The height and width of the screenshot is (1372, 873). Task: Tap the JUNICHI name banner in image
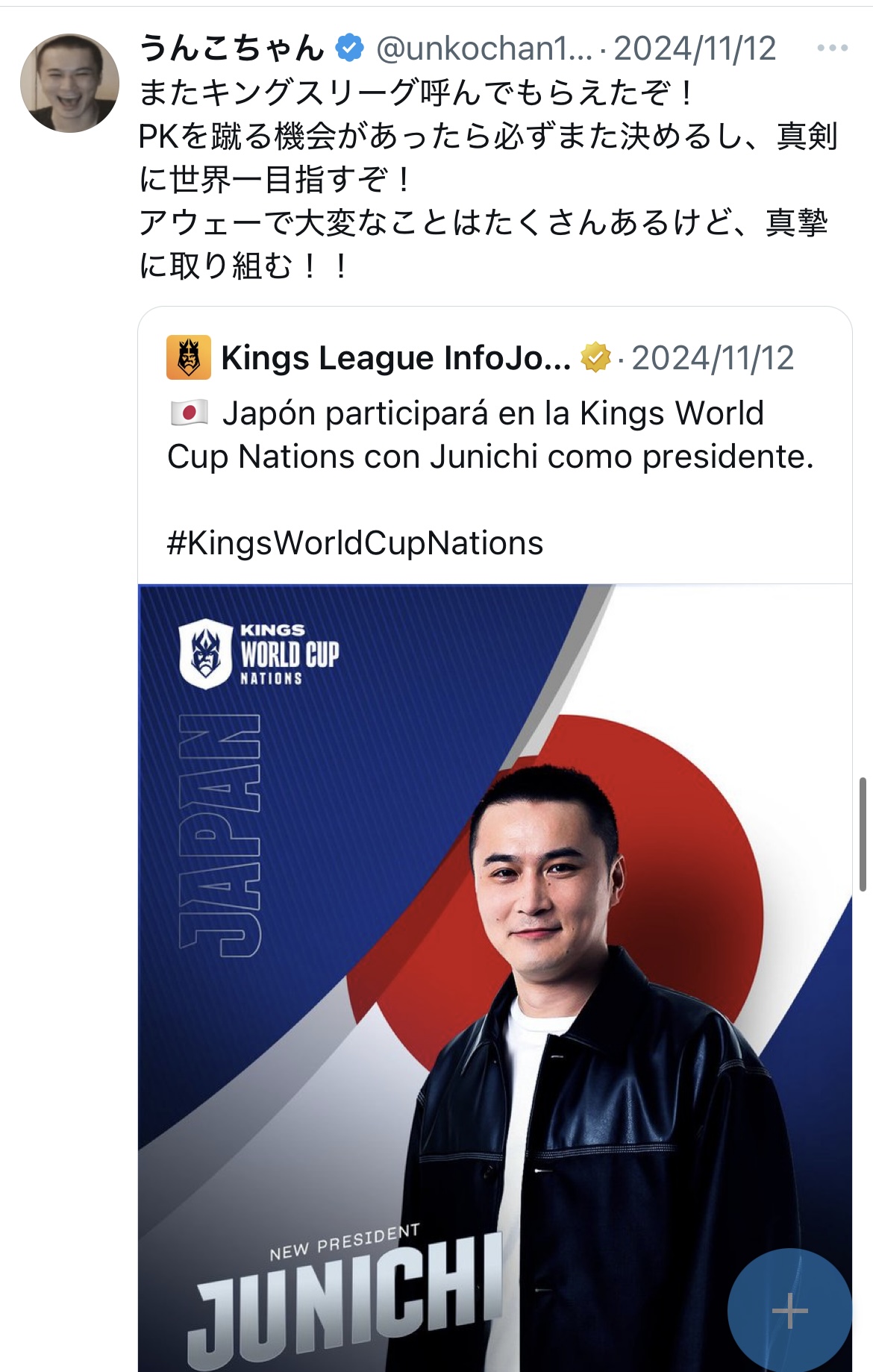pos(346,1302)
